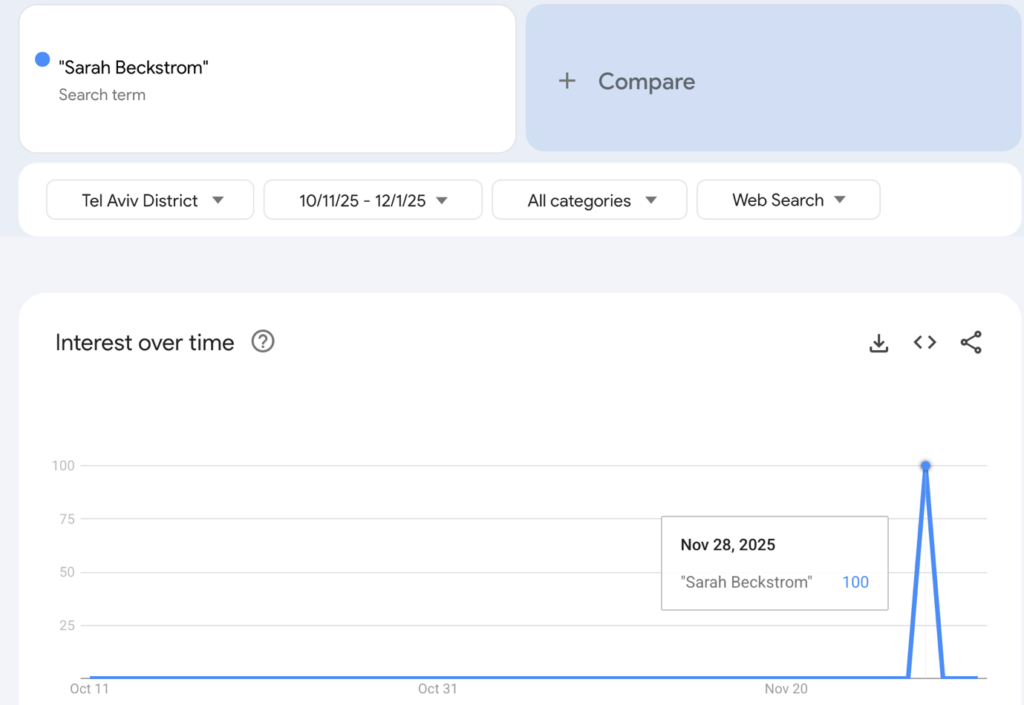The image size is (1024, 705).
Task: Expand the Tel Aviv District region dropdown
Action: tap(151, 200)
